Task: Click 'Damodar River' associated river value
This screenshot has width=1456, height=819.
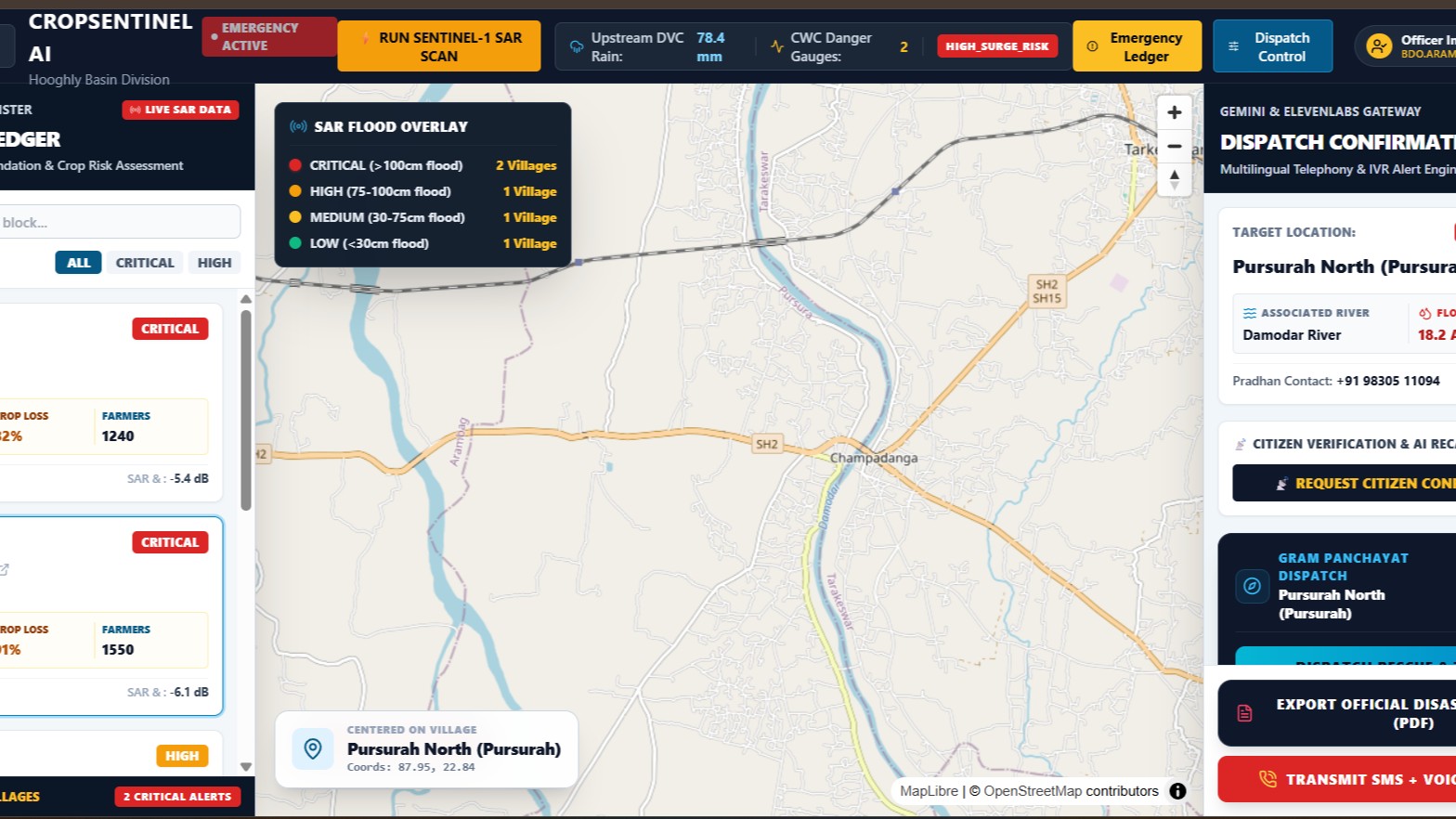Action: (x=1292, y=335)
